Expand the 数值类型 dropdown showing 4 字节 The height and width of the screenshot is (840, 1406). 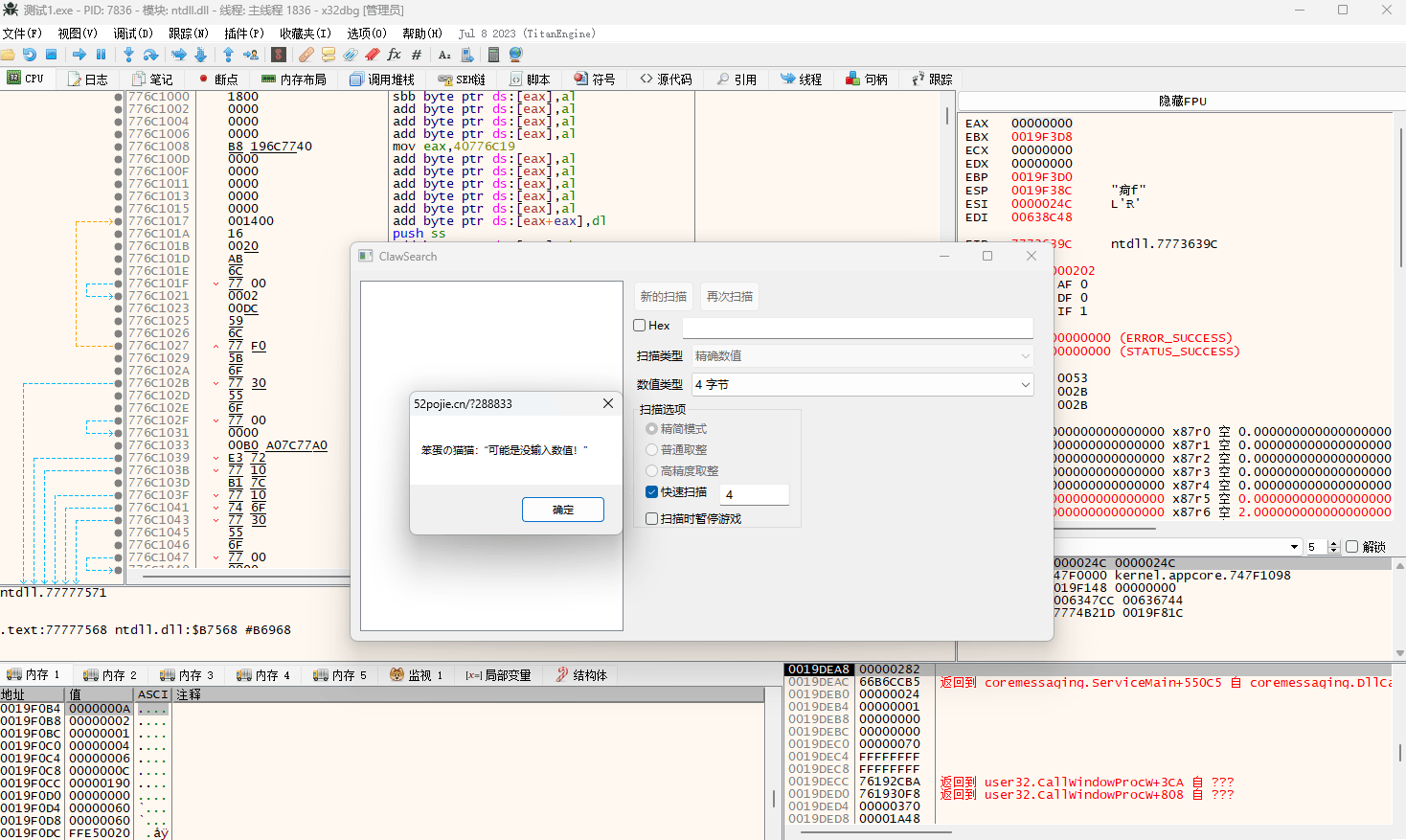(x=861, y=385)
